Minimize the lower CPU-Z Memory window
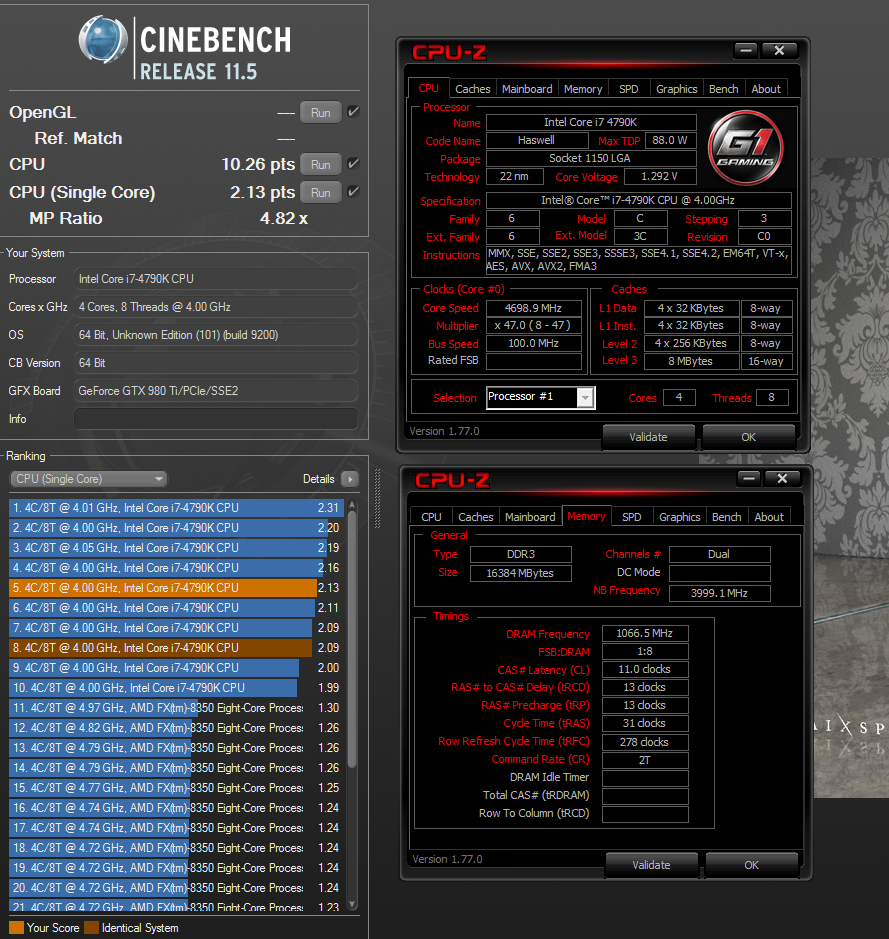Image resolution: width=889 pixels, height=939 pixels. tap(749, 478)
